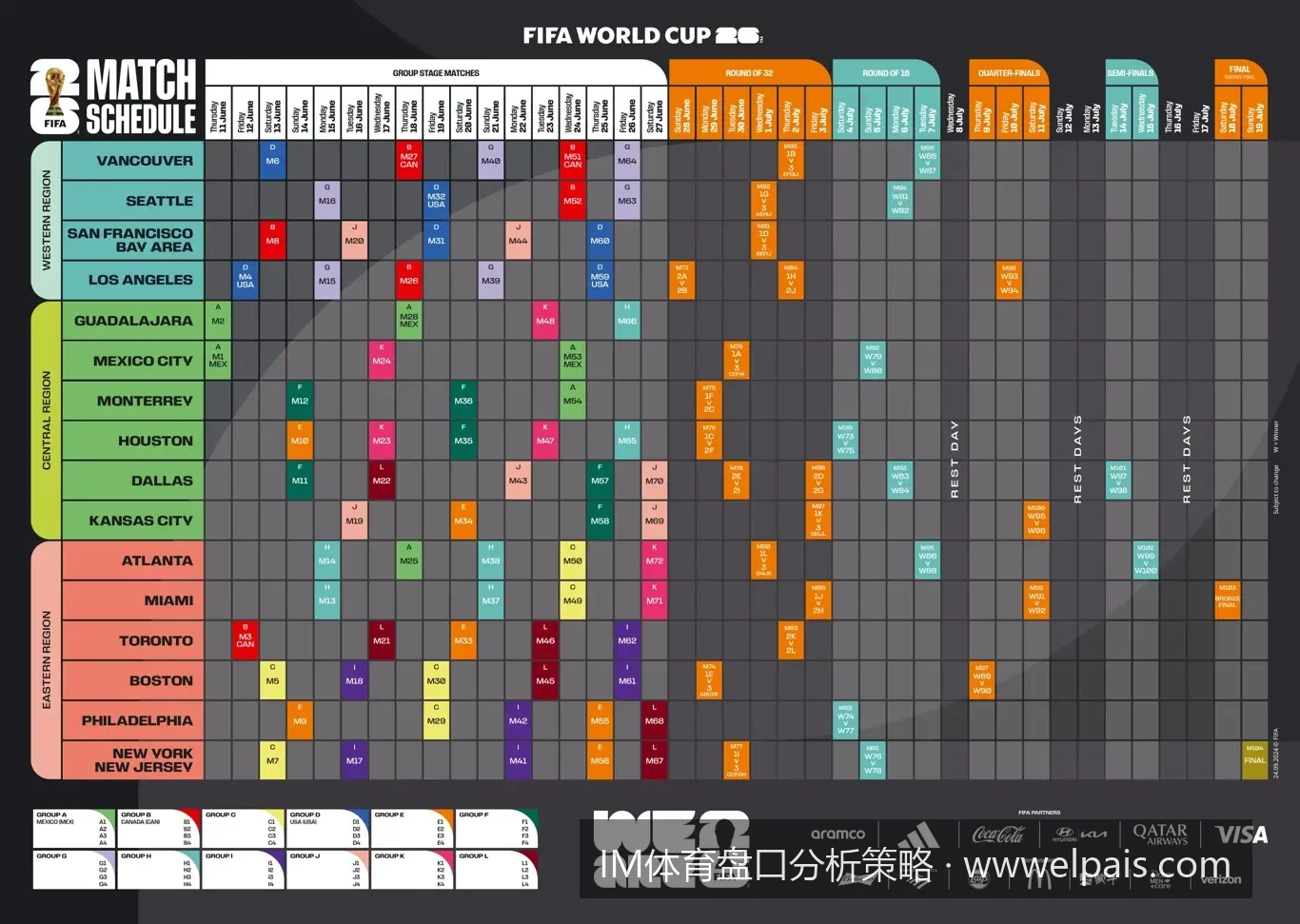Click the FIFA World Cup 26 title logo
Image resolution: width=1300 pixels, height=924 pixels.
point(642,35)
